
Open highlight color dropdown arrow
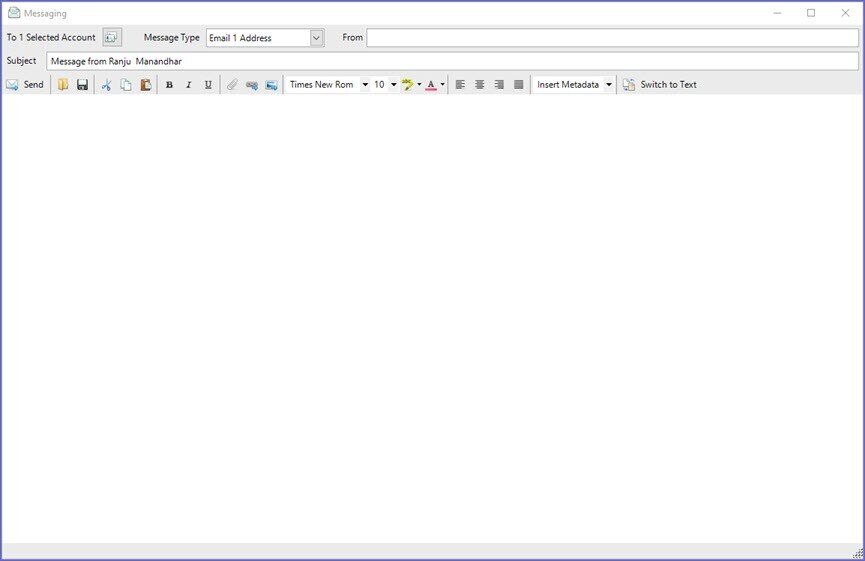419,84
